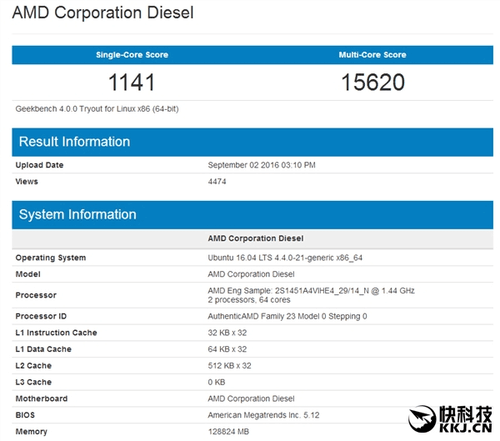The width and height of the screenshot is (500, 441).
Task: Click the System Information section header
Action: [252, 215]
